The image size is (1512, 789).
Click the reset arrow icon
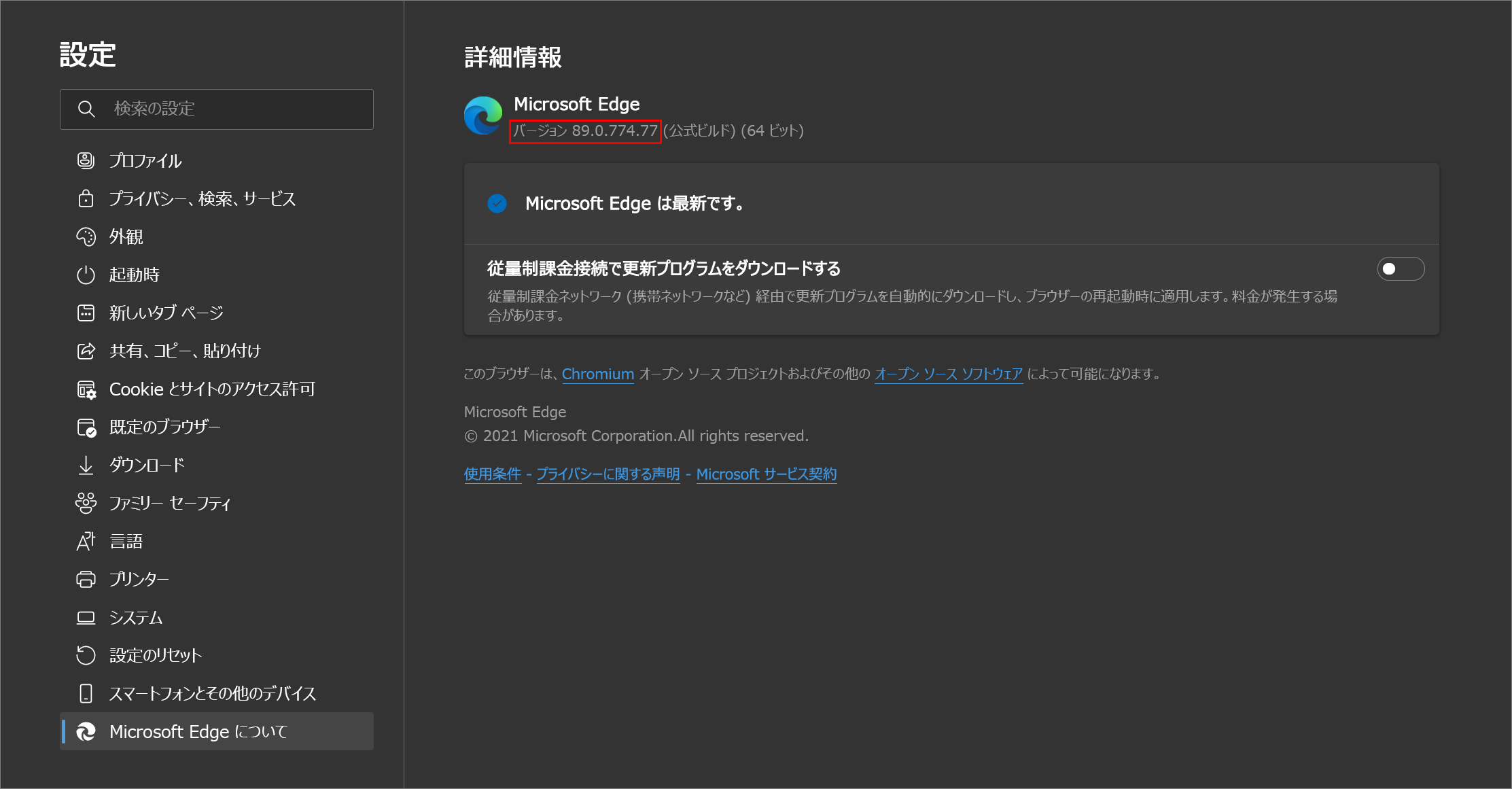pyautogui.click(x=86, y=655)
